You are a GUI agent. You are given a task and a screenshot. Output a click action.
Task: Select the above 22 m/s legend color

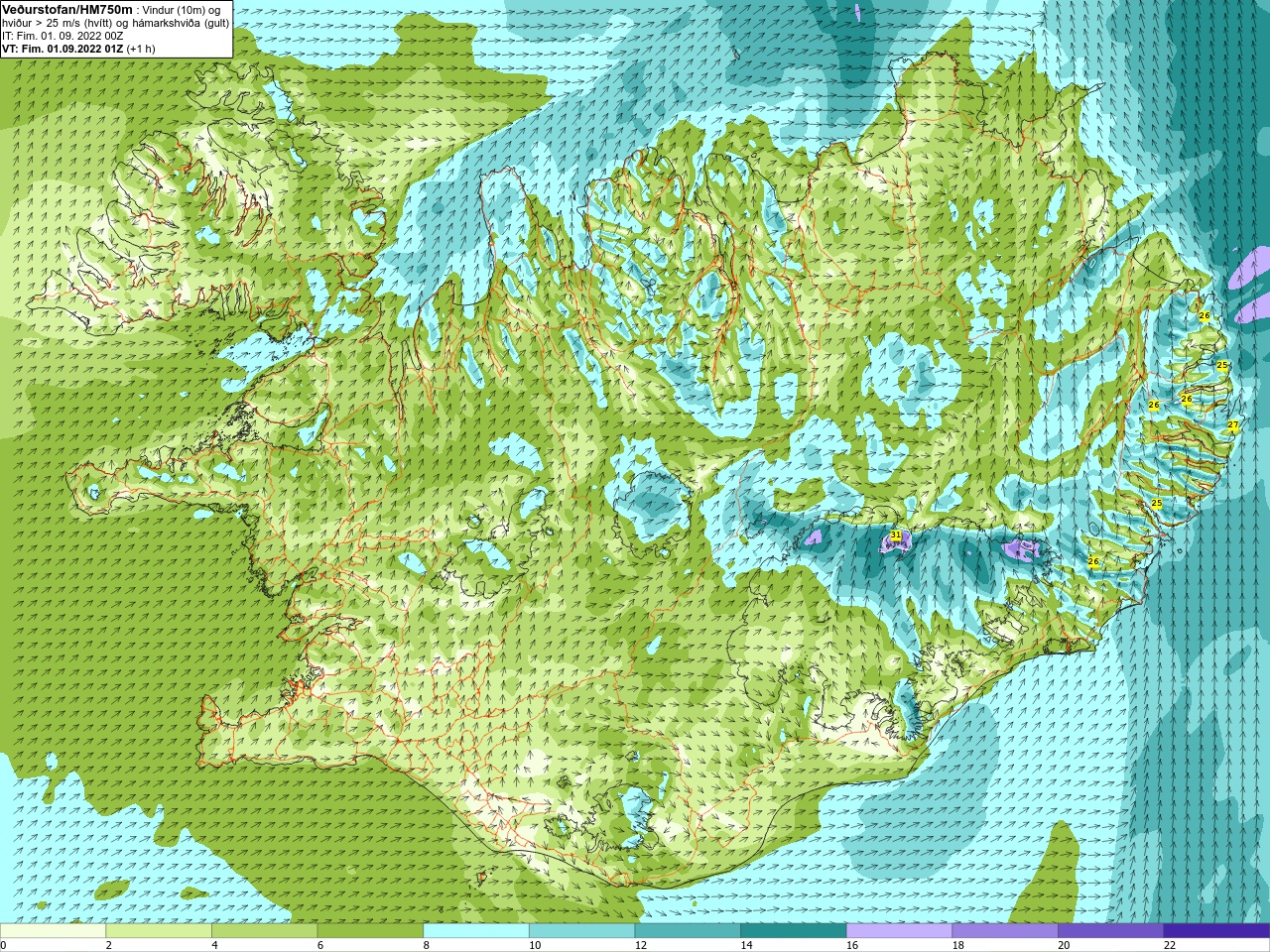[1217, 931]
